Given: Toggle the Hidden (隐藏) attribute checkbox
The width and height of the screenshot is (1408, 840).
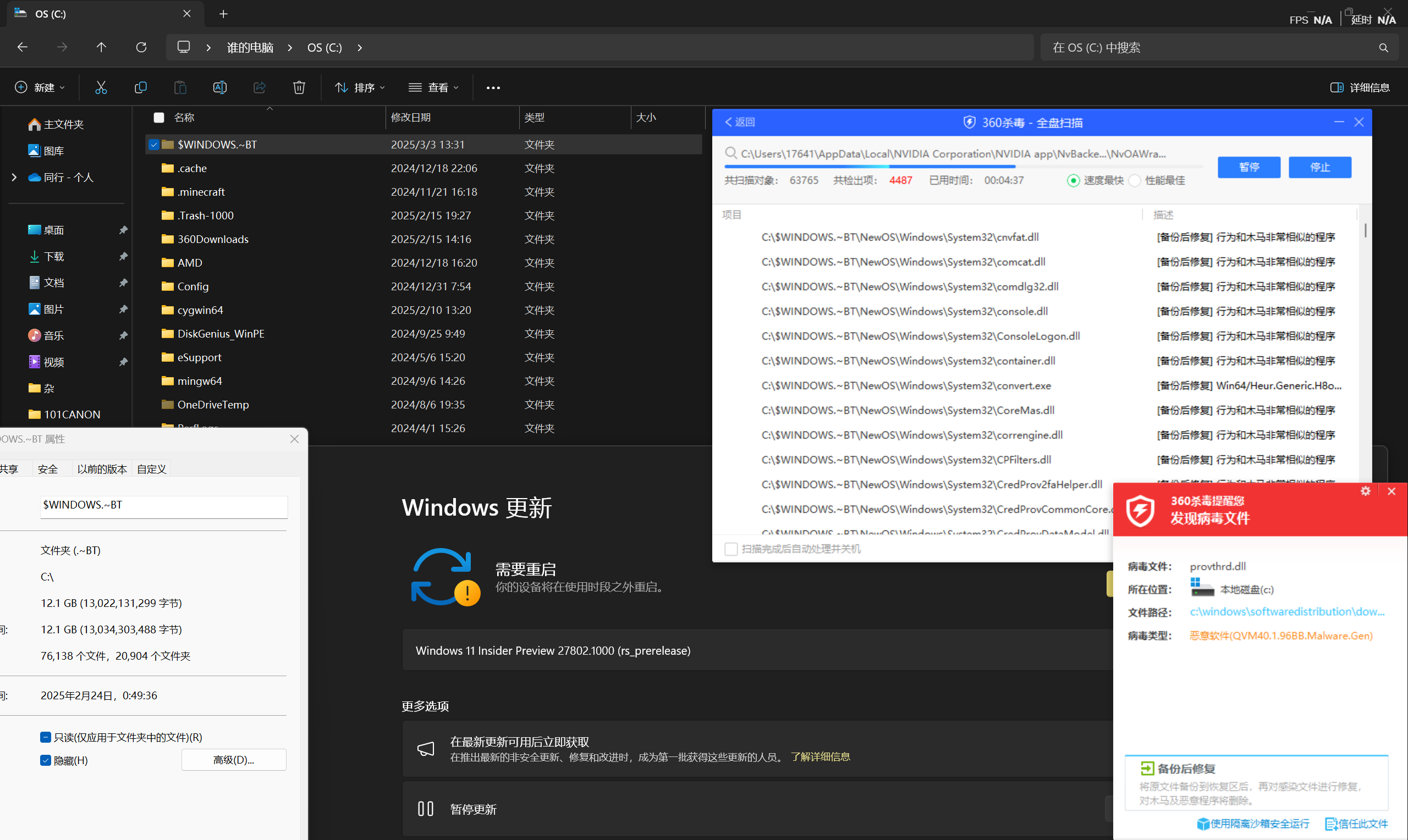Looking at the screenshot, I should tap(46, 760).
